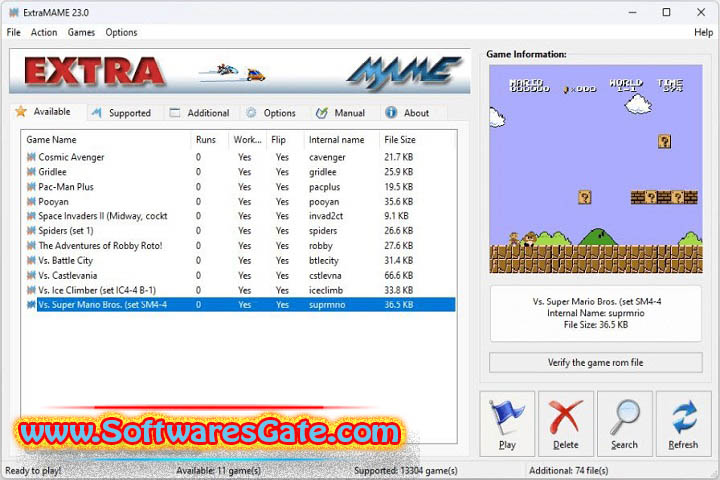Image resolution: width=720 pixels, height=480 pixels.
Task: Click the blue flag Play icon
Action: point(507,417)
